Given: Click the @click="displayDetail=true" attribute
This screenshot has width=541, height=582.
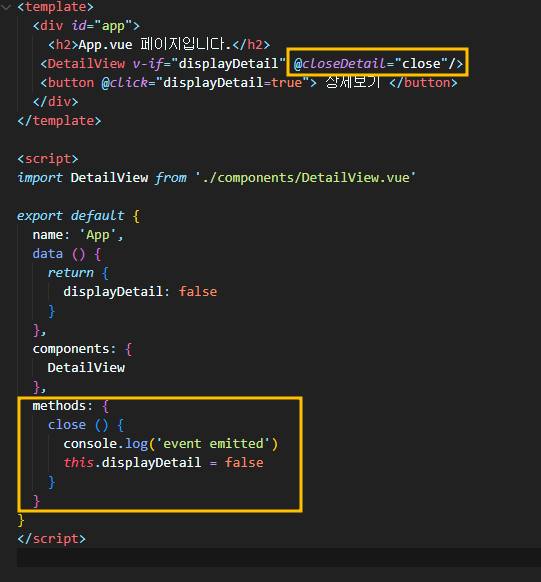Looking at the screenshot, I should [205, 82].
